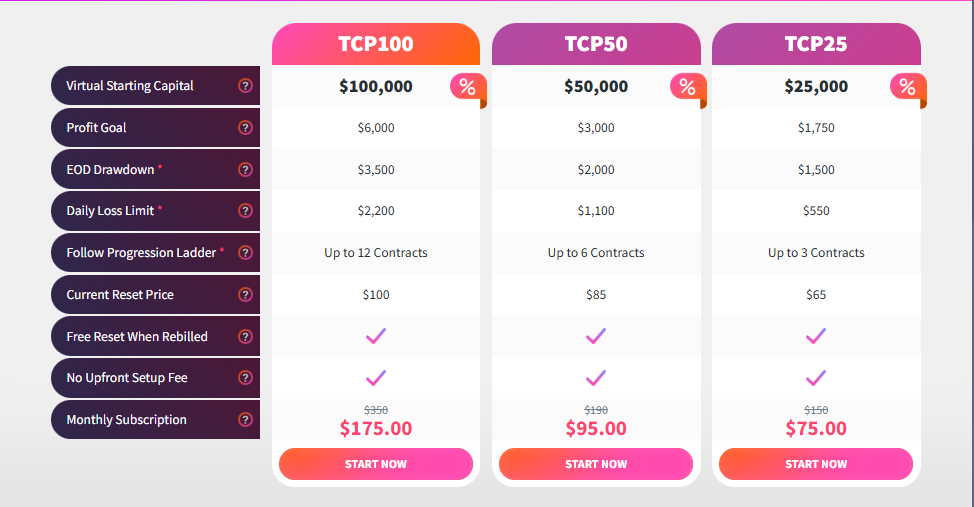The width and height of the screenshot is (974, 507).
Task: Select the TCP25 plan header
Action: click(816, 44)
